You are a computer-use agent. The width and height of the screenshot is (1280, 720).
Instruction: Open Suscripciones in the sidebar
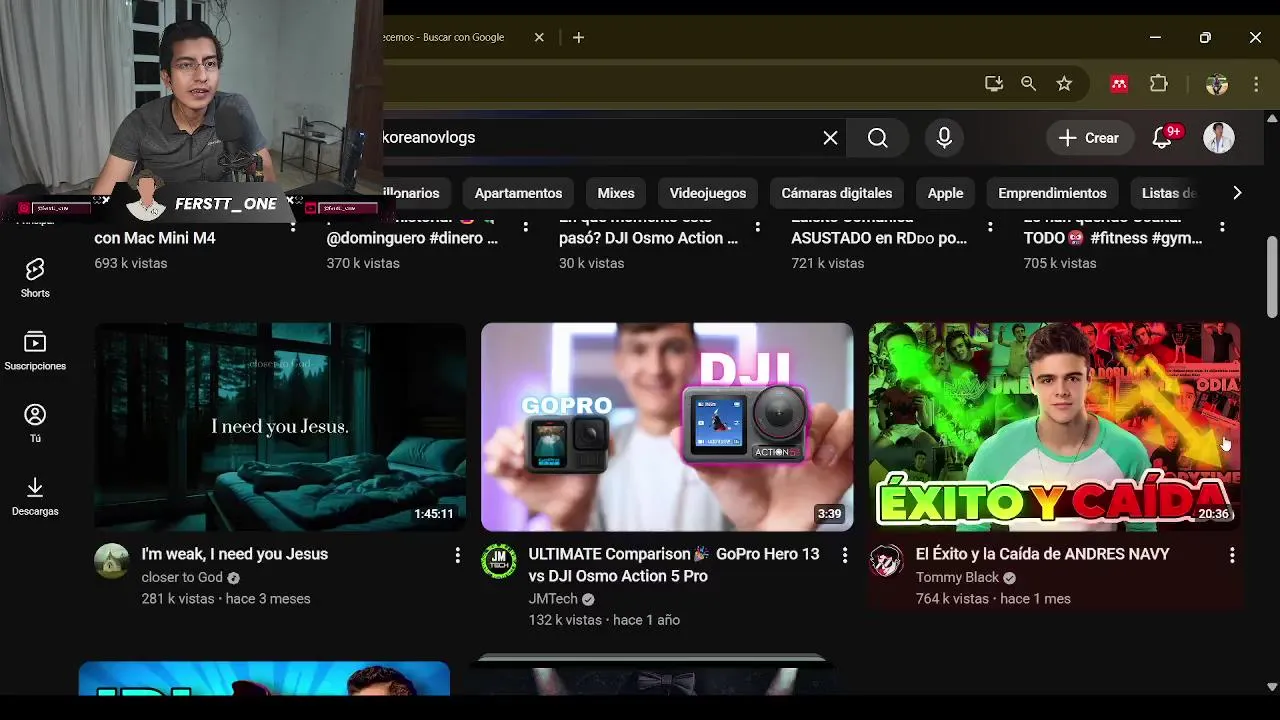point(35,350)
